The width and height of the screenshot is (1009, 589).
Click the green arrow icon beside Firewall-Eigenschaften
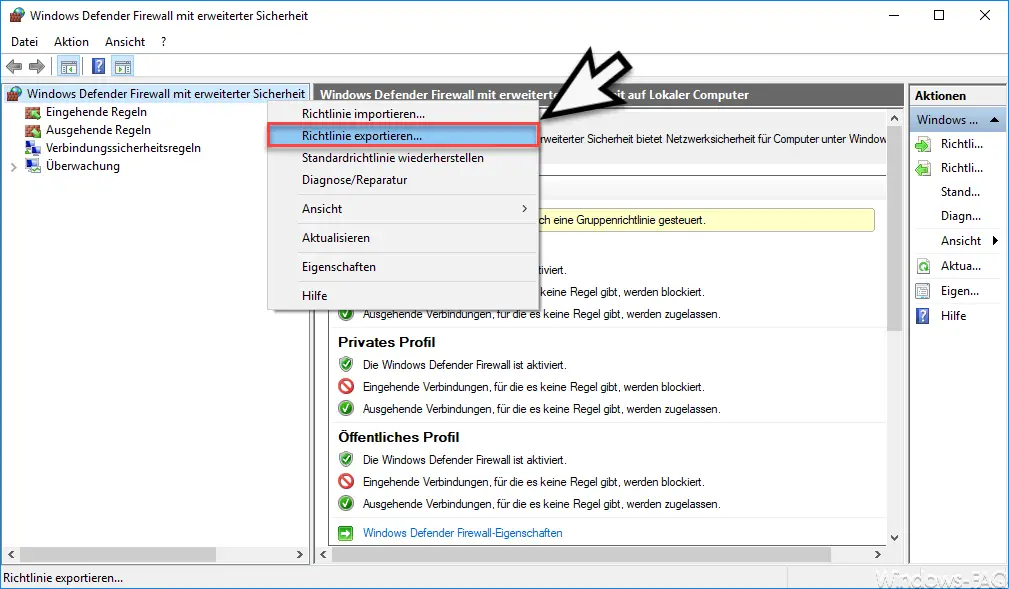[x=346, y=533]
